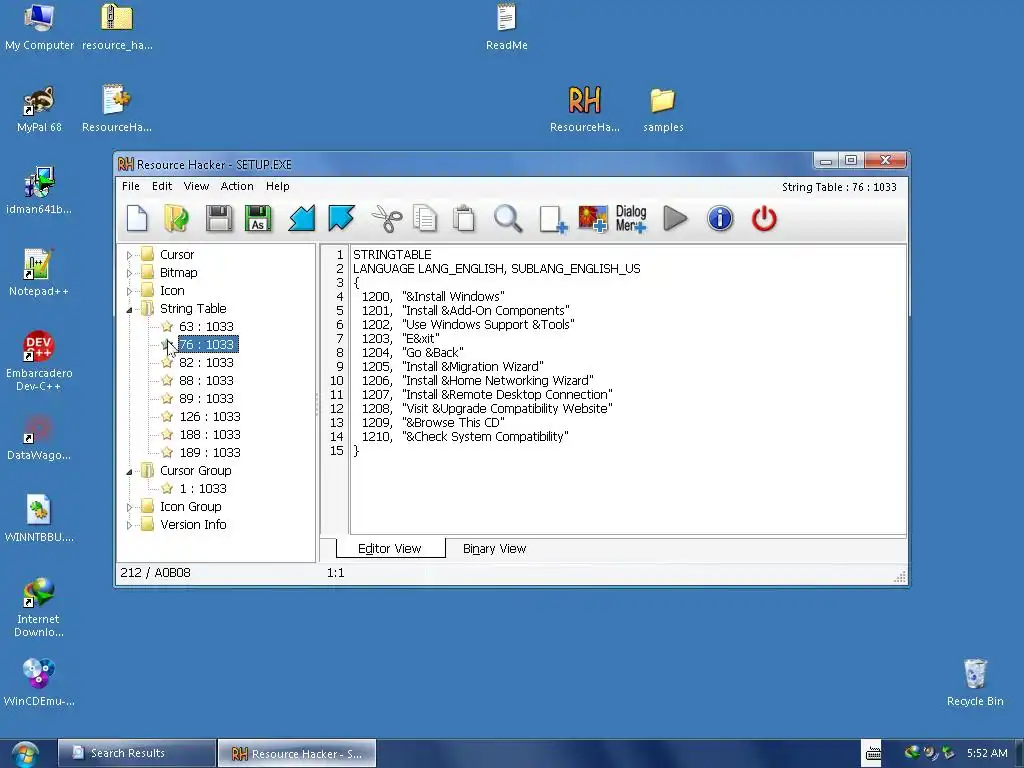Save the file with the floppy disk icon
The width and height of the screenshot is (1024, 768).
(219, 218)
